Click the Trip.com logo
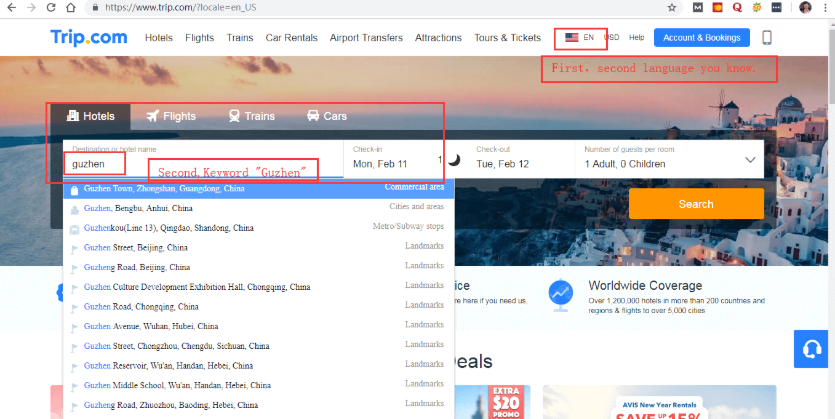This screenshot has height=419, width=835. pos(89,38)
